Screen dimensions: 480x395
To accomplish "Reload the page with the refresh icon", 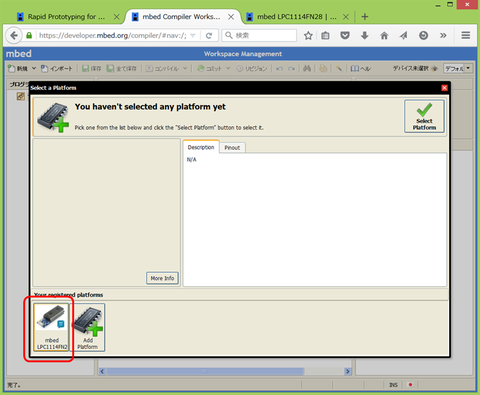I will pos(209,36).
